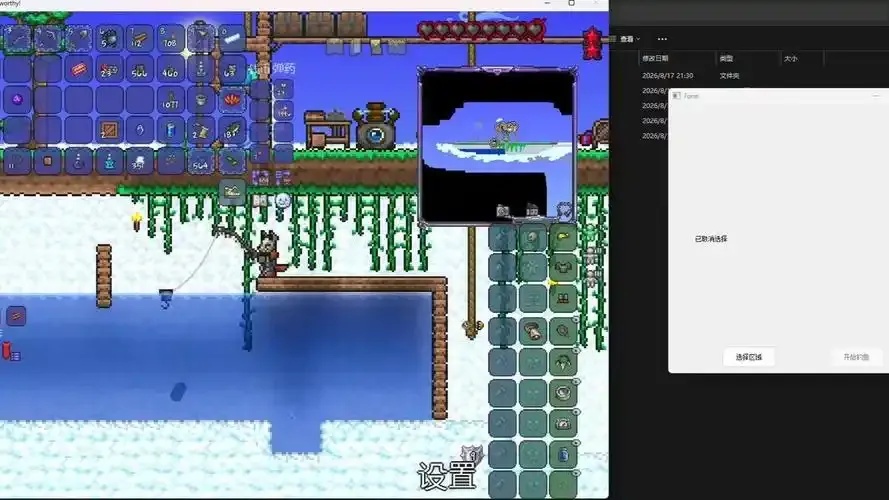889x500 pixels.
Task: Sort by 大小 column header
Action: pyautogui.click(x=790, y=58)
